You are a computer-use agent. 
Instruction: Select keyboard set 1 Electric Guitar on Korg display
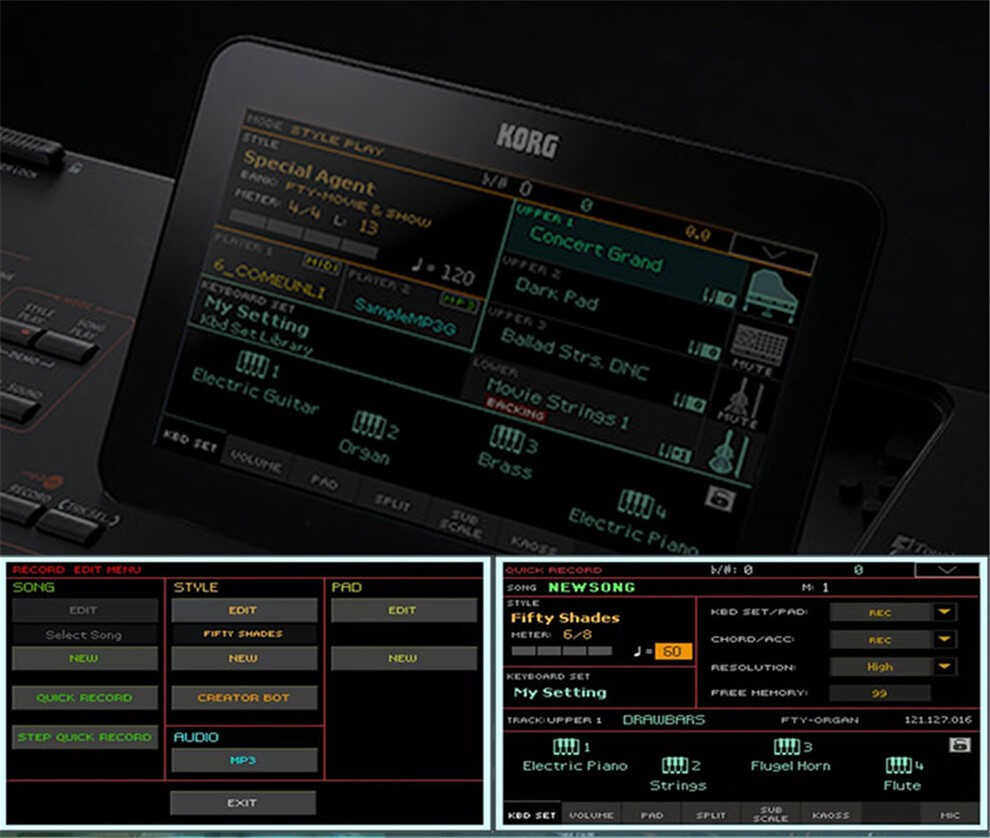(256, 381)
